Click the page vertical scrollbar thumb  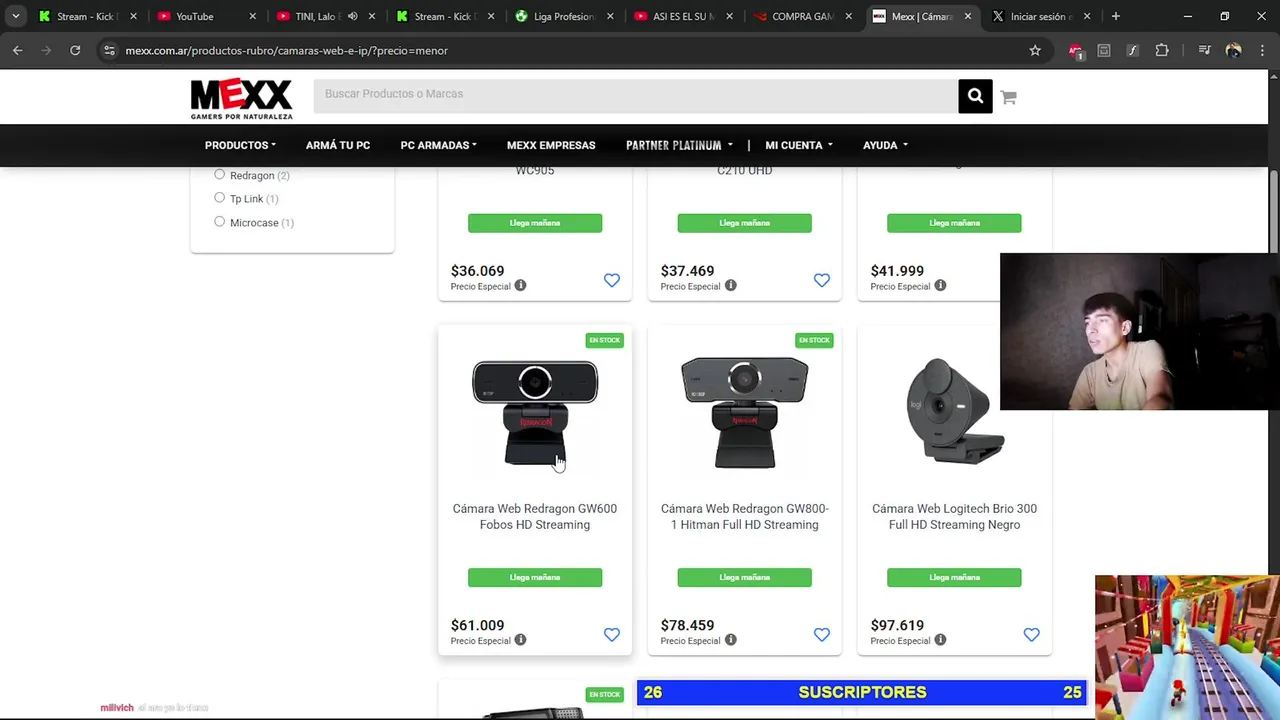pos(1274,212)
